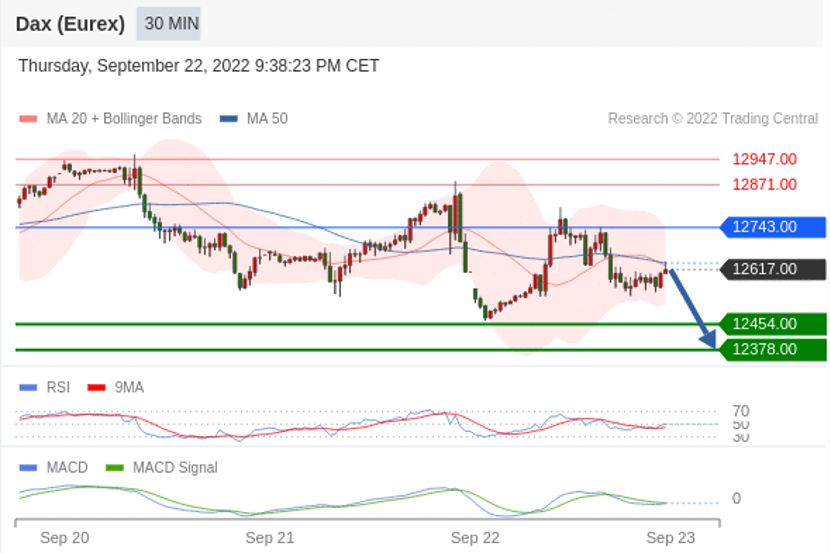Screen dimensions: 830x553
Task: Select the 30 MIN timeframe badge
Action: (168, 24)
